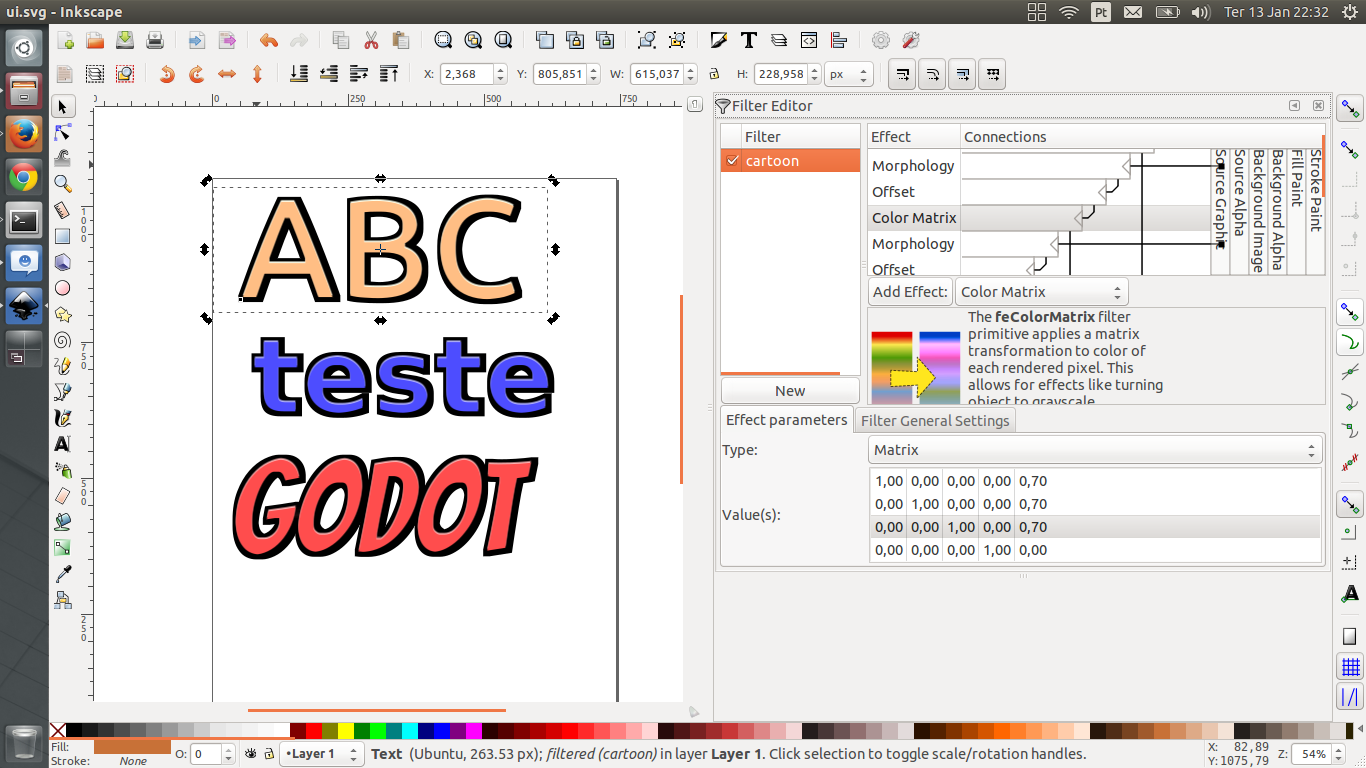
Task: Select the Paint Bucket tool
Action: pyautogui.click(x=62, y=522)
